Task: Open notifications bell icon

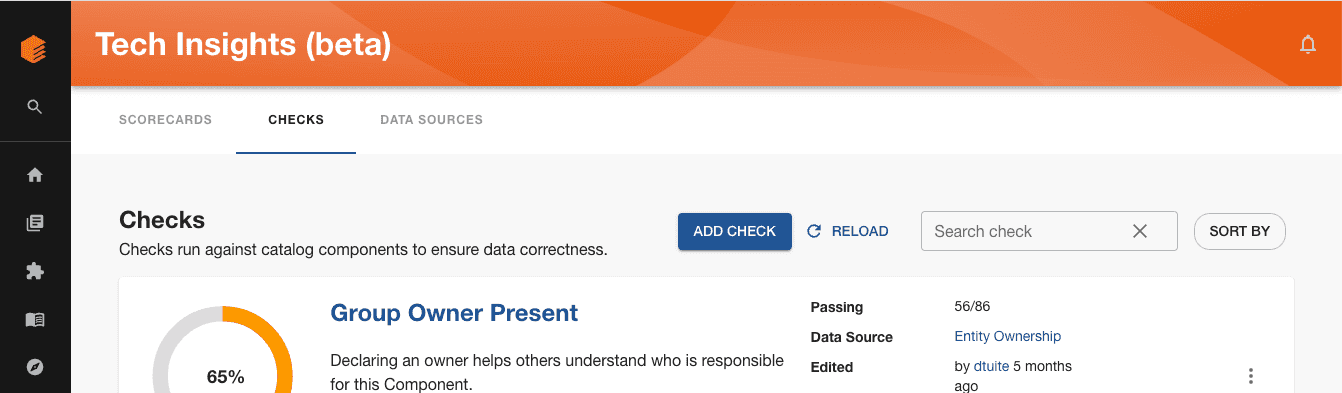Action: 1307,44
